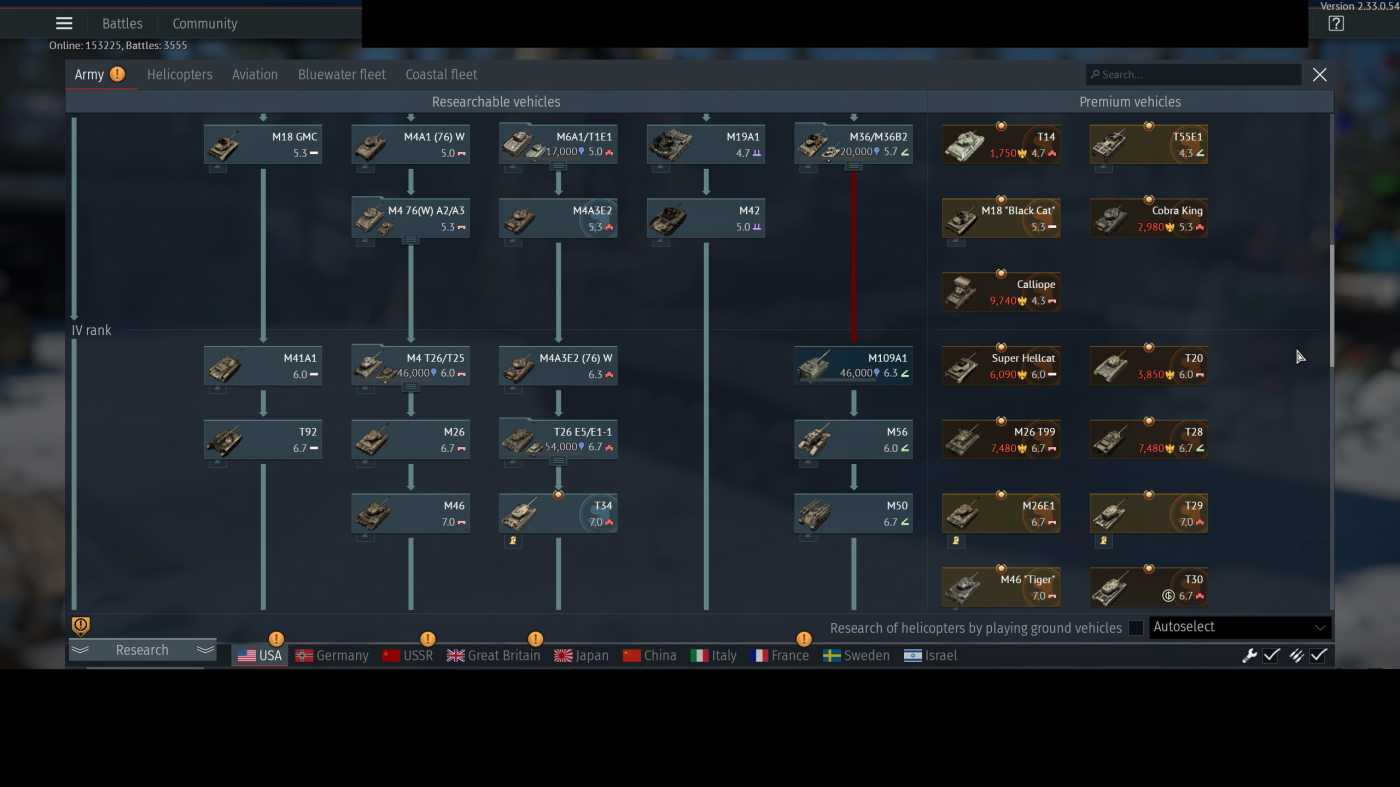Select the M18 GMC tank icon
Image resolution: width=1400 pixels, height=787 pixels.
(223, 146)
